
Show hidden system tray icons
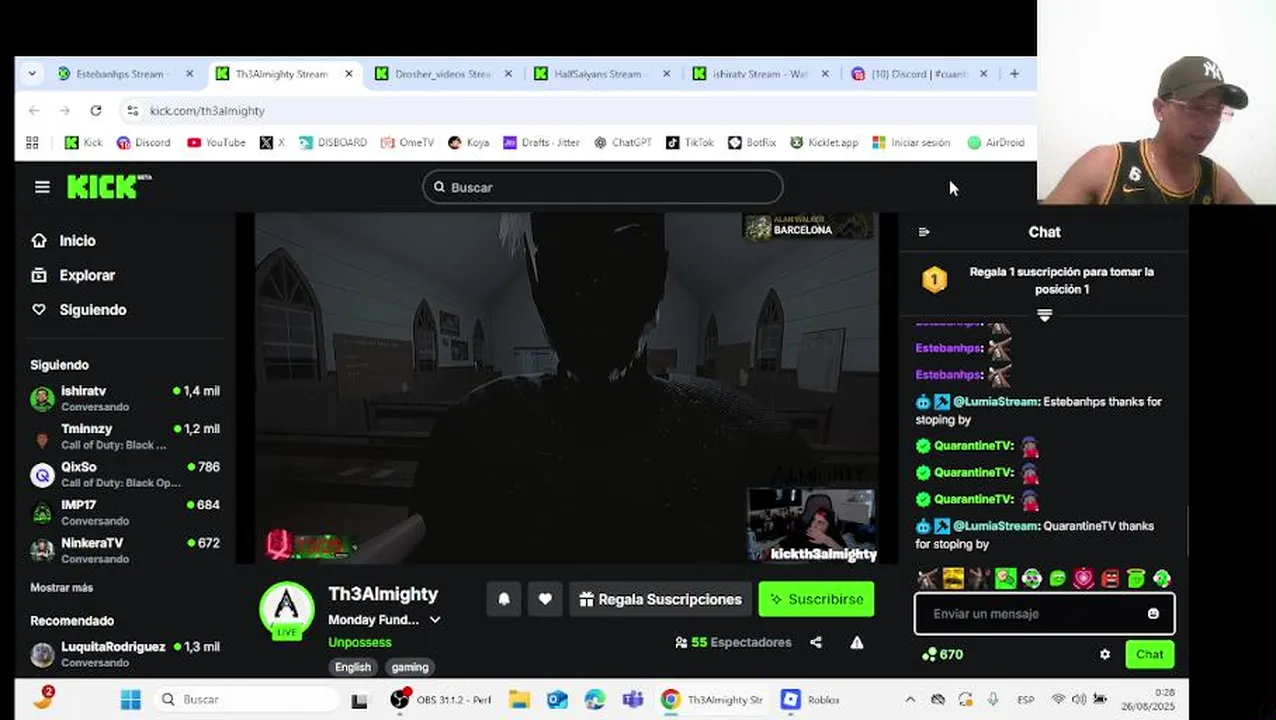(x=910, y=700)
